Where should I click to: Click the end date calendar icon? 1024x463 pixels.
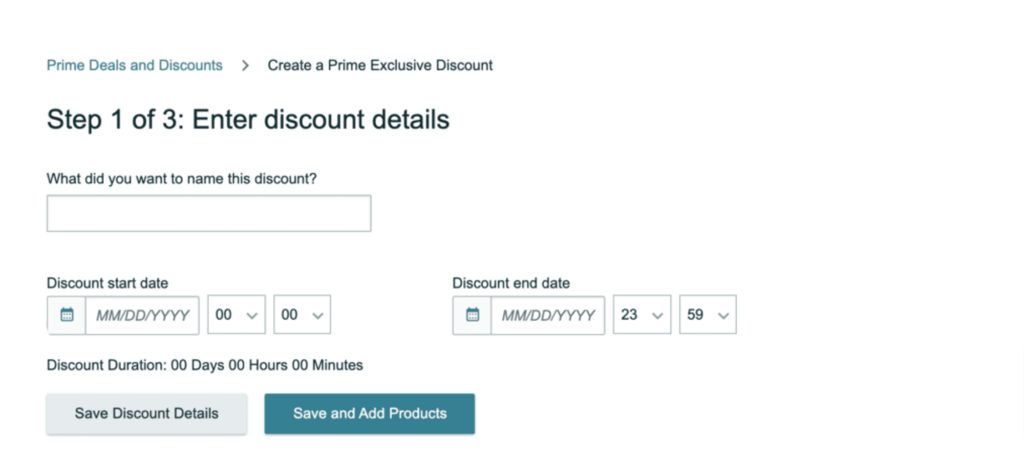coord(472,315)
